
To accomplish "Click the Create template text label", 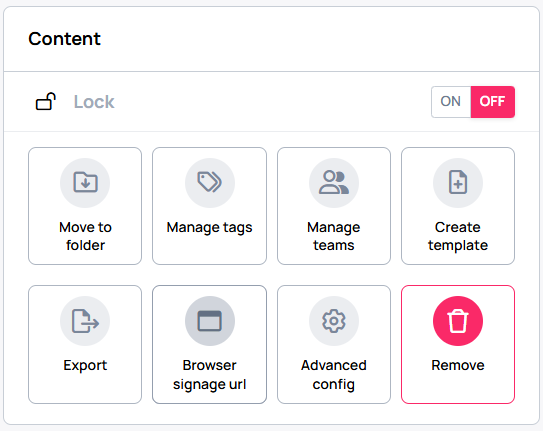I will (458, 236).
